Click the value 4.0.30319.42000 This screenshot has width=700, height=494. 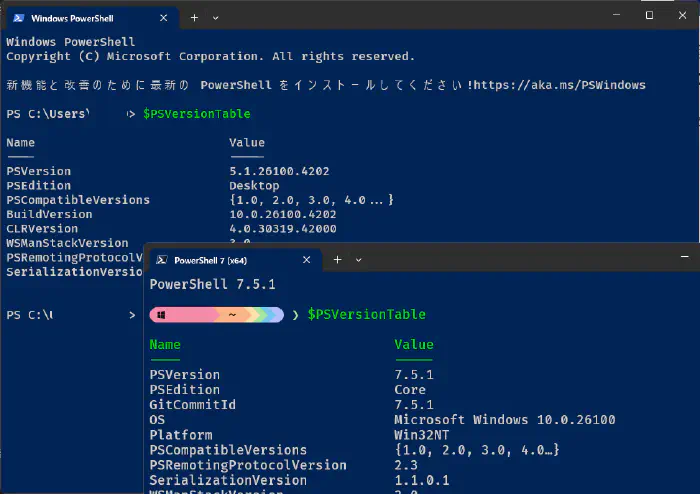point(283,228)
